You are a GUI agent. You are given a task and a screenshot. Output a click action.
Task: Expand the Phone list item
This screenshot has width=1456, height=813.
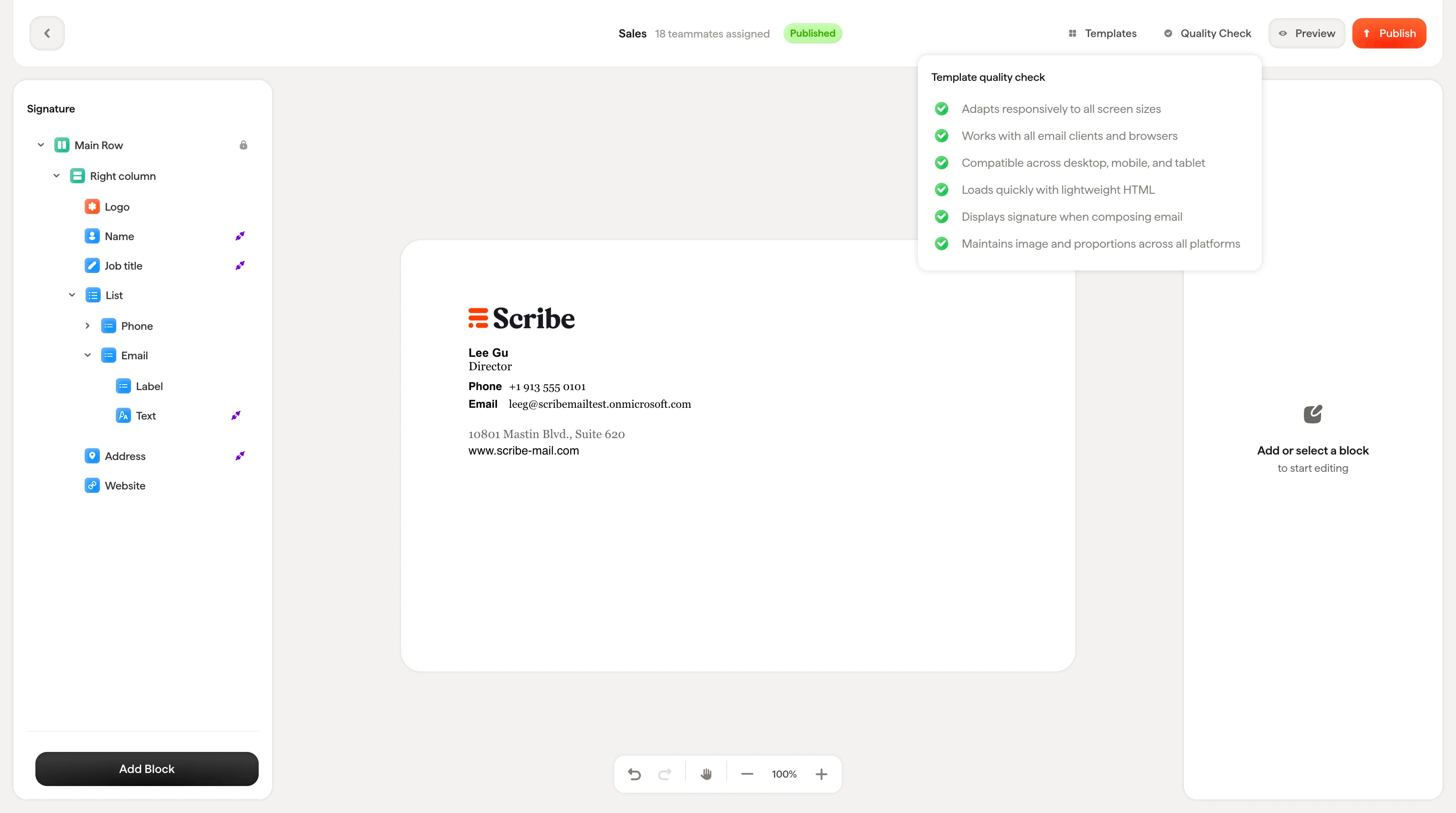[88, 326]
